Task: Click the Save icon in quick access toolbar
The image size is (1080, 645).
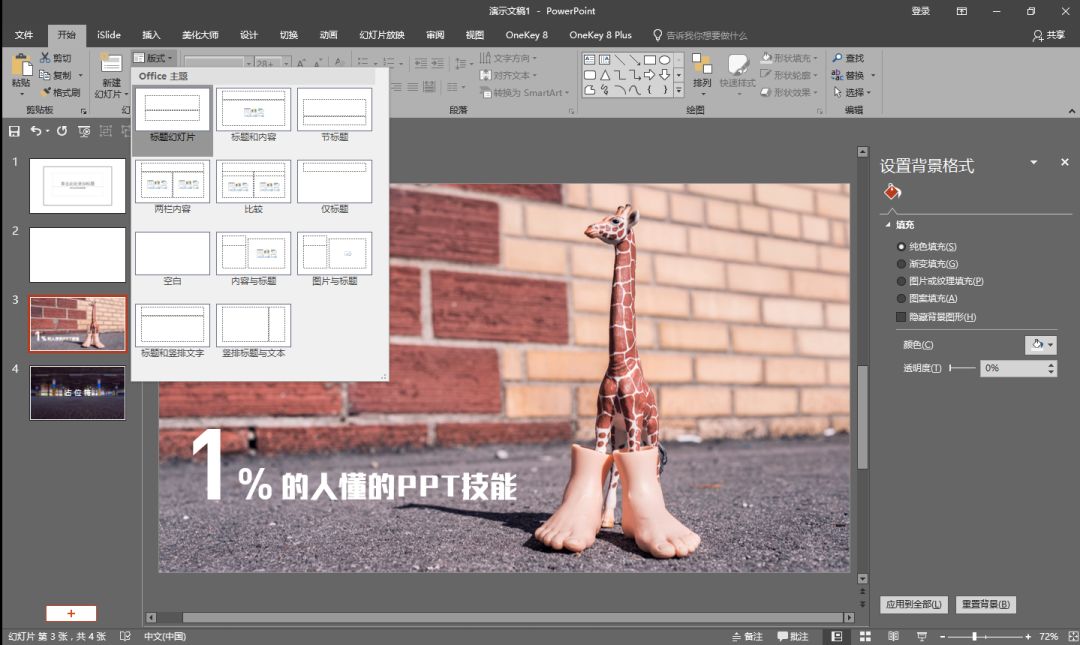Action: pos(14,131)
